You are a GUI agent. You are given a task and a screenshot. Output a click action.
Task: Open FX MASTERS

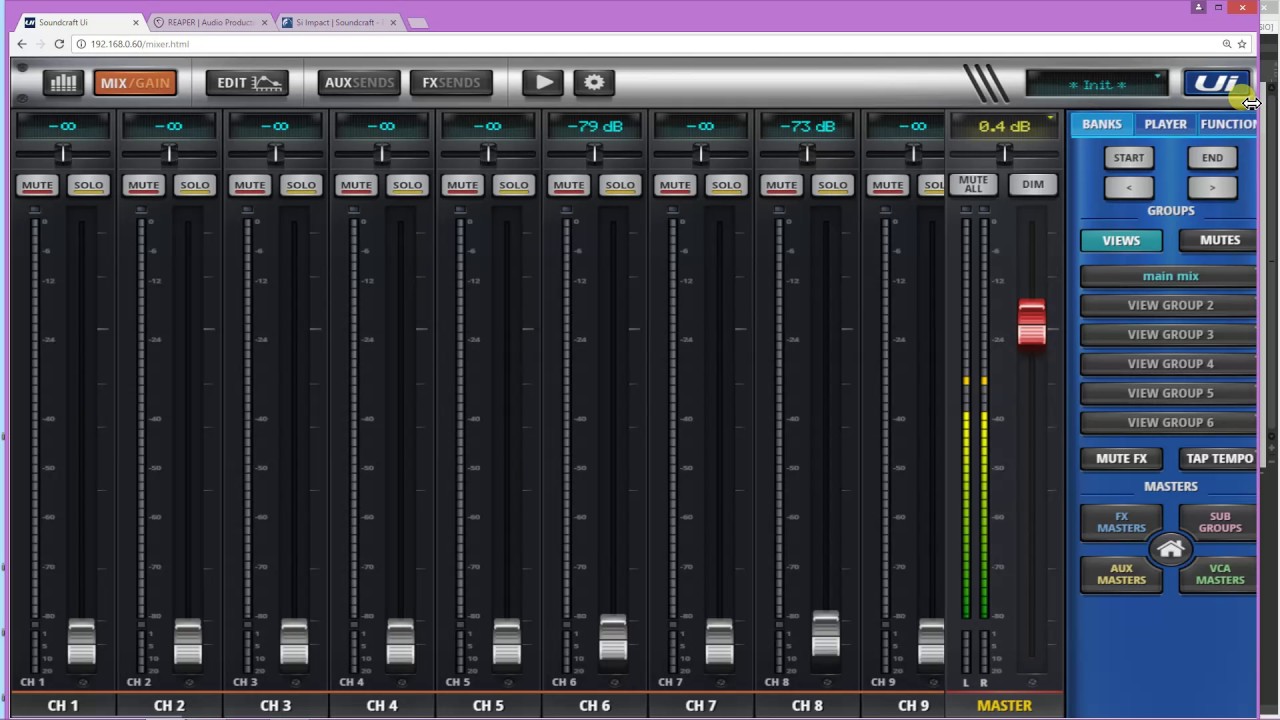coord(1121,522)
